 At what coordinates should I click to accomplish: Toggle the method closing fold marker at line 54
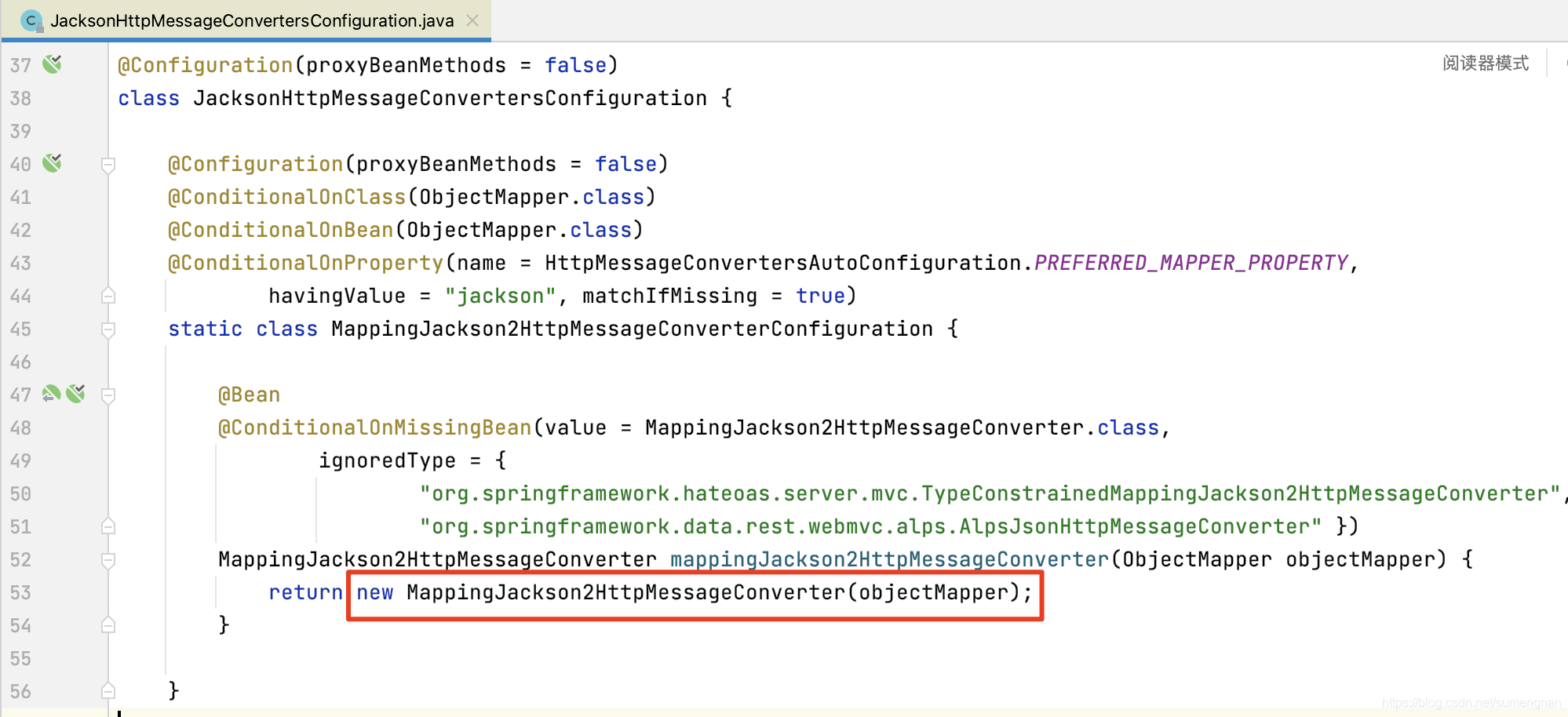108,625
